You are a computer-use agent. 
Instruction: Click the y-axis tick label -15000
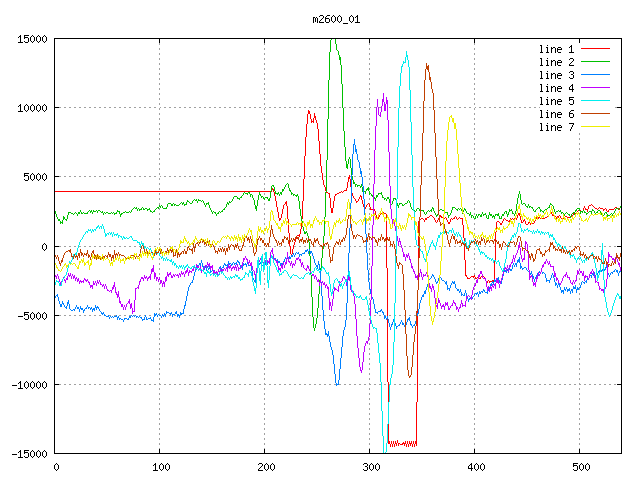click(28, 454)
